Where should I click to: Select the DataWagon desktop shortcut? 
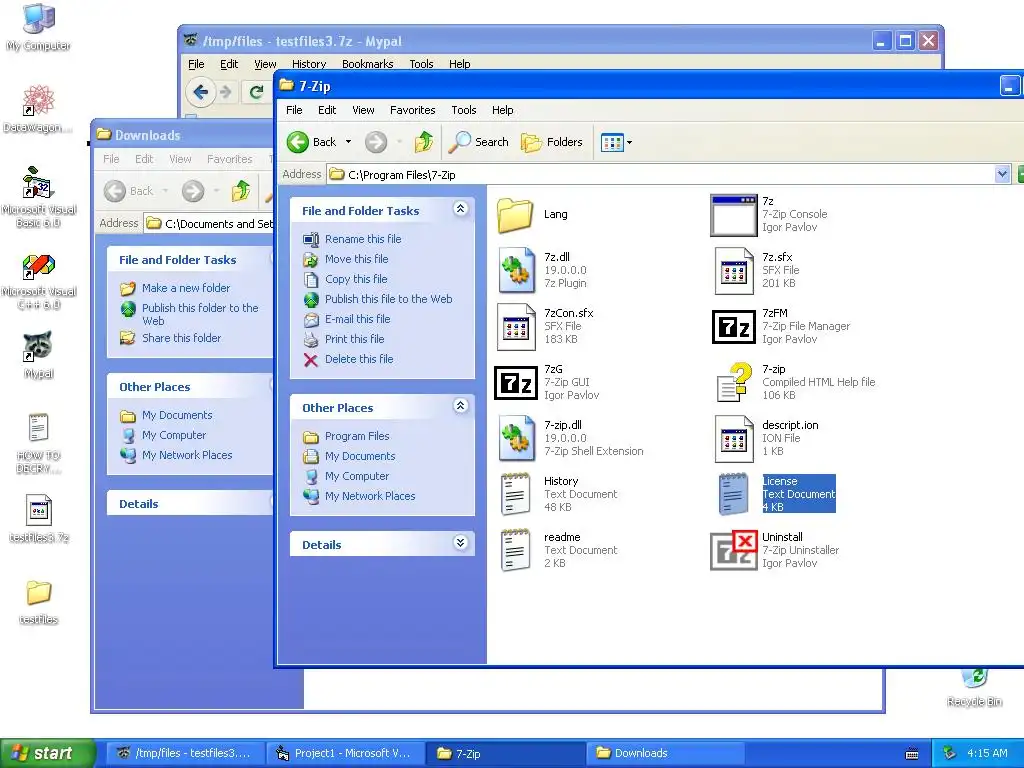point(39,109)
